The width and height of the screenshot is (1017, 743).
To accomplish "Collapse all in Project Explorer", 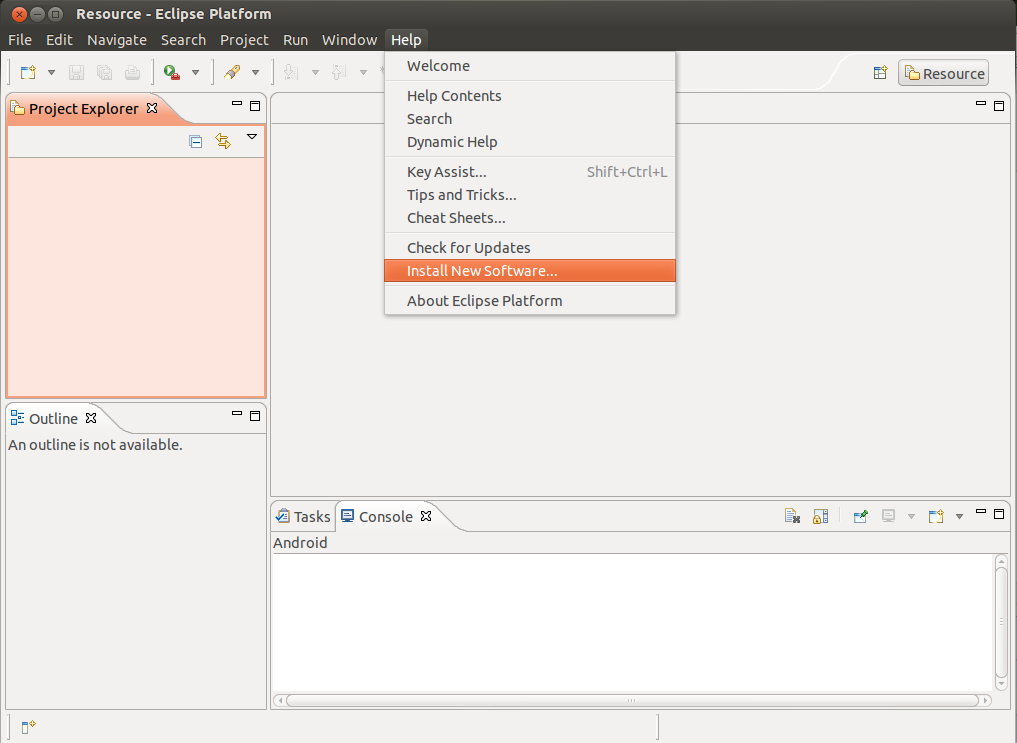I will pos(196,141).
